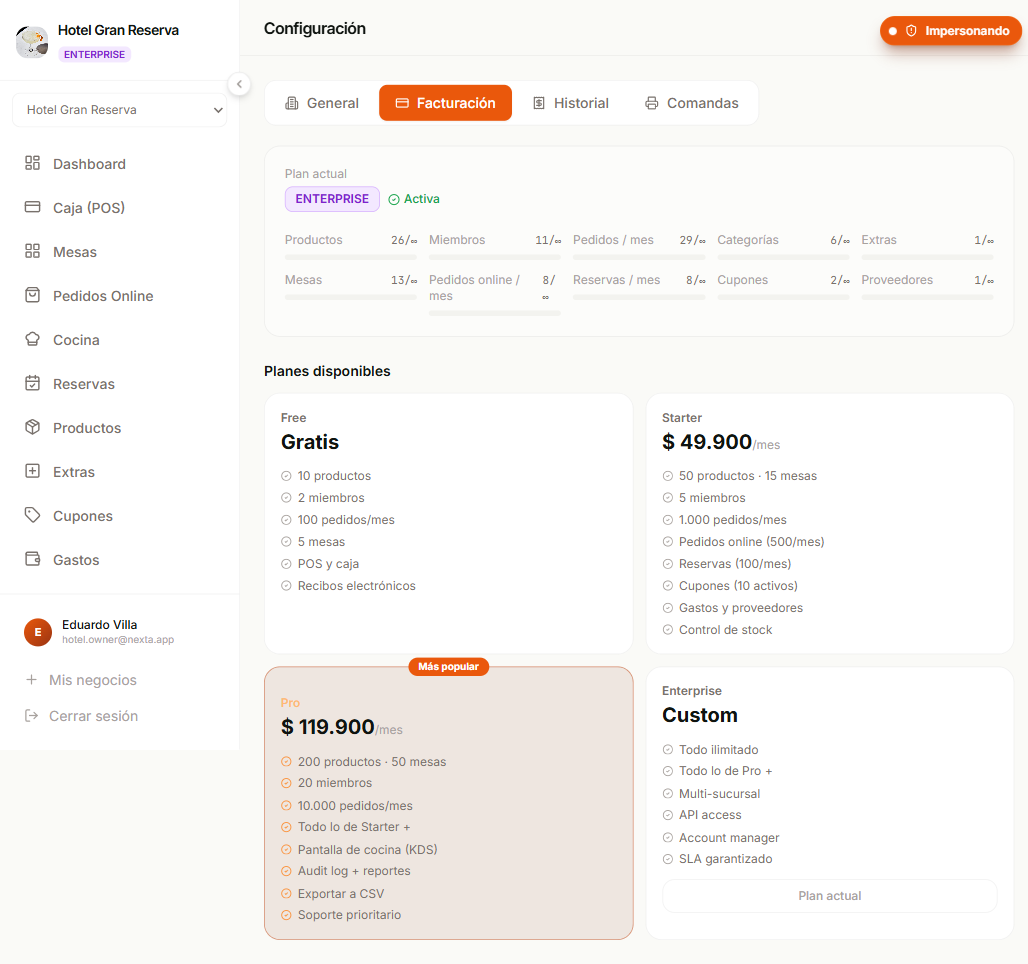Go to Cocina section
The image size is (1028, 964).
(x=120, y=340)
